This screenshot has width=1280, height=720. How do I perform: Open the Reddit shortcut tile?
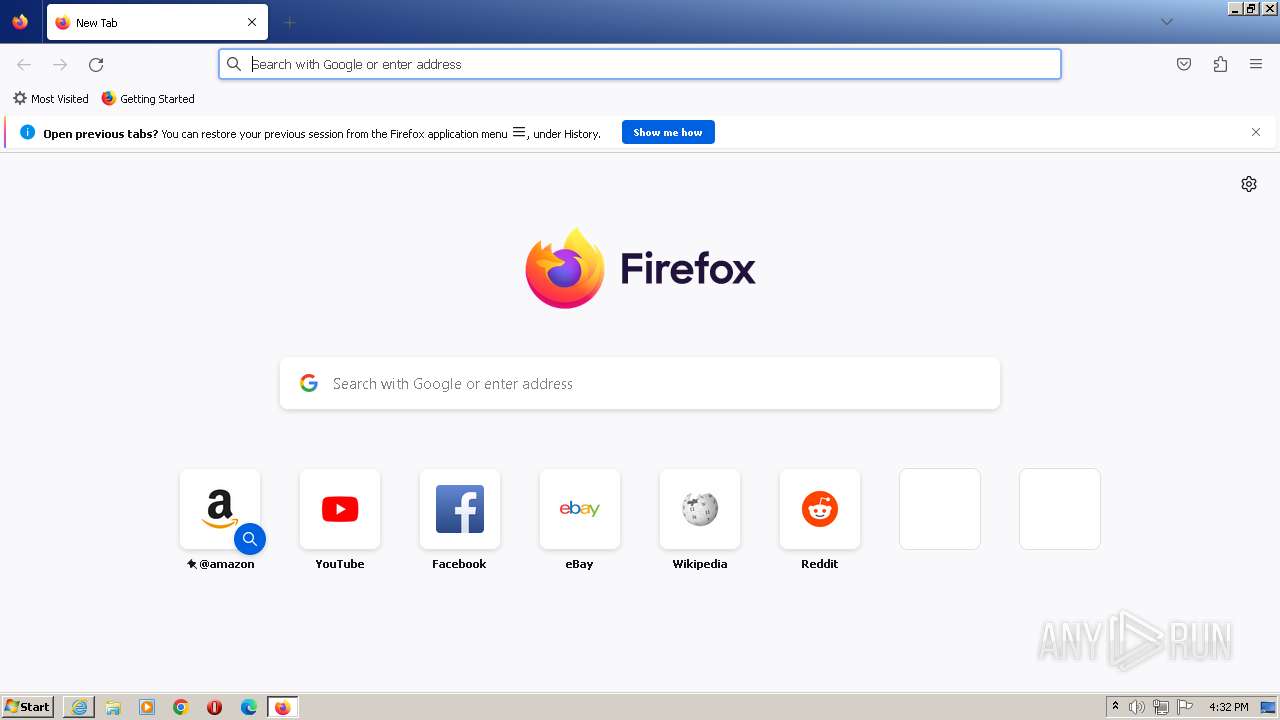click(x=820, y=509)
